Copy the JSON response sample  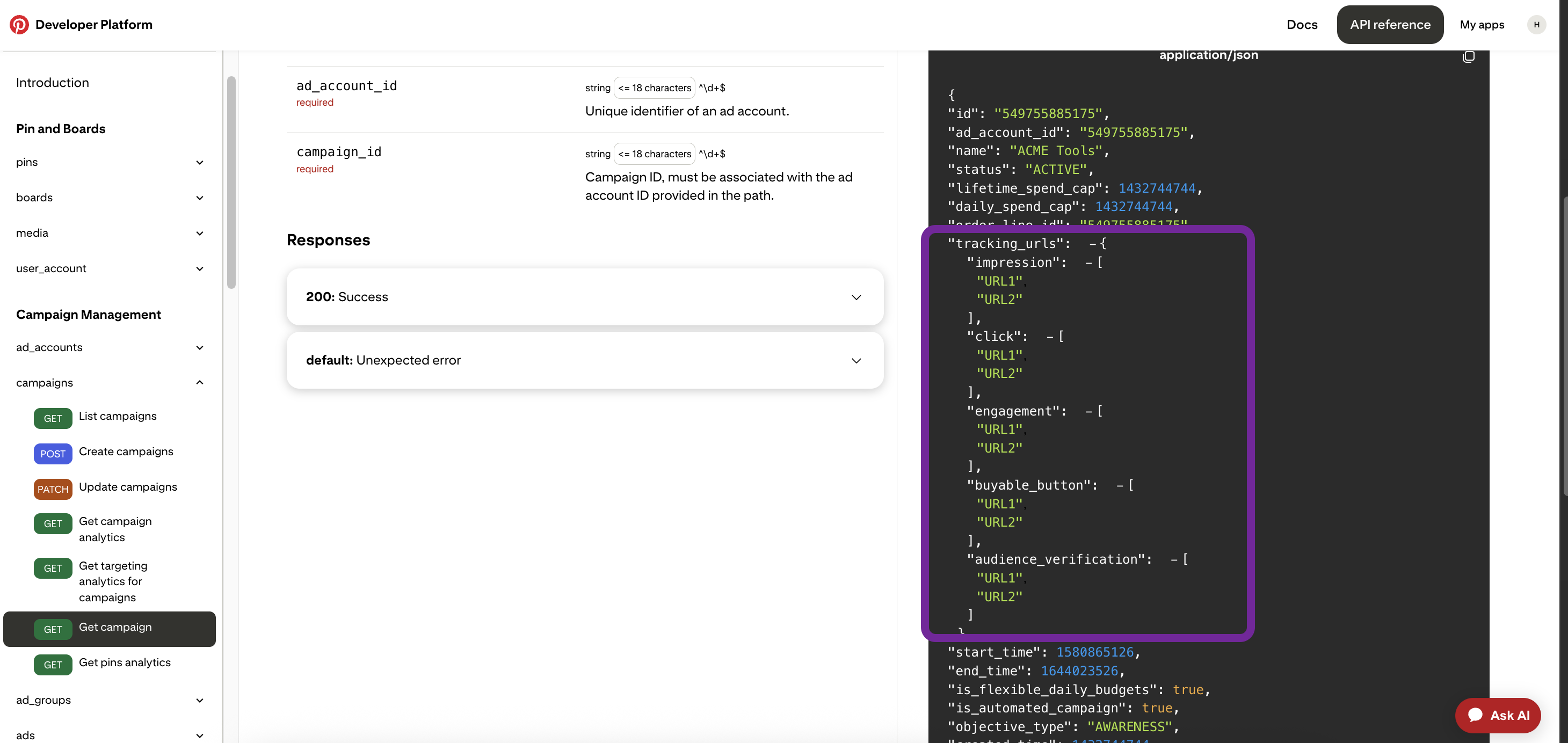(x=1468, y=56)
